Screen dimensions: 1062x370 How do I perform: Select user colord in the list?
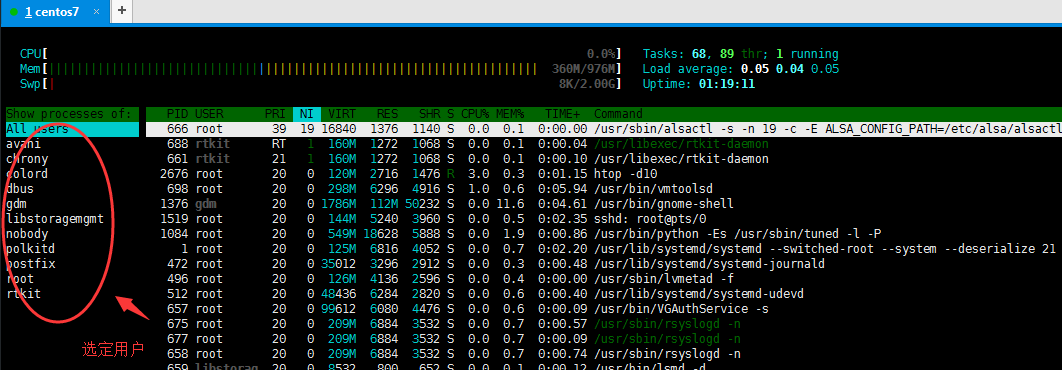(27, 173)
